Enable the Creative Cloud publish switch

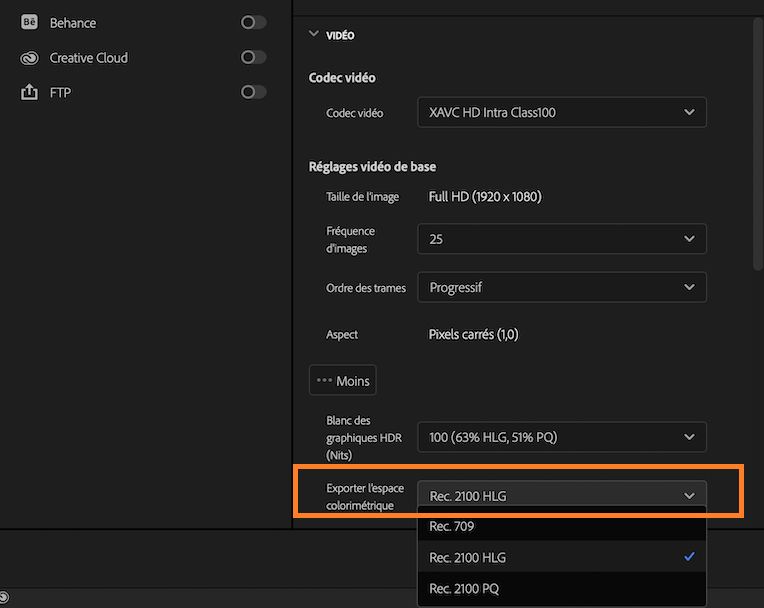click(x=253, y=57)
